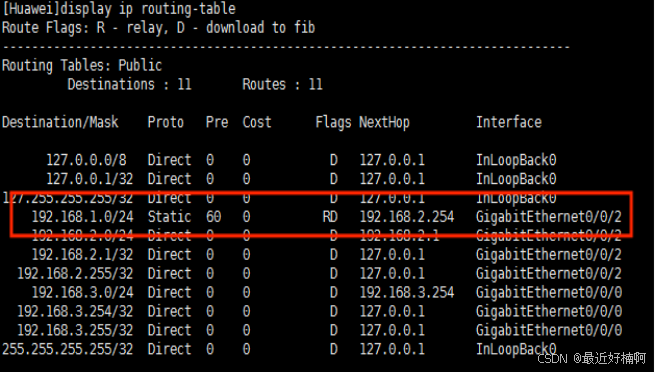Click 'Static' protocol in the 192.168.1.0/24 row
The height and width of the screenshot is (373, 655).
point(169,217)
